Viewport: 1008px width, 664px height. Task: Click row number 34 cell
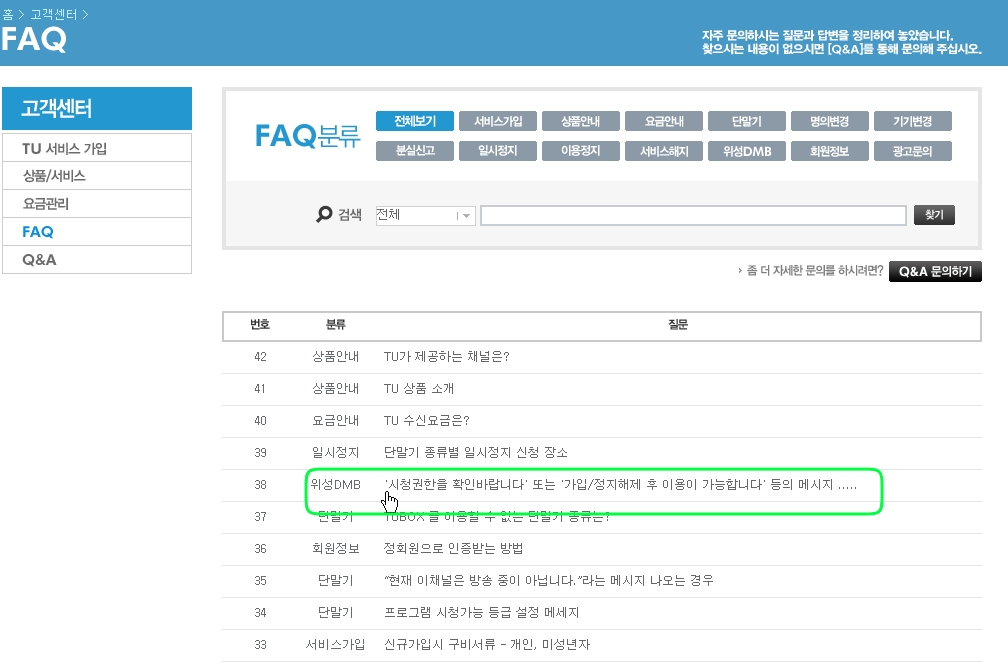click(x=260, y=613)
